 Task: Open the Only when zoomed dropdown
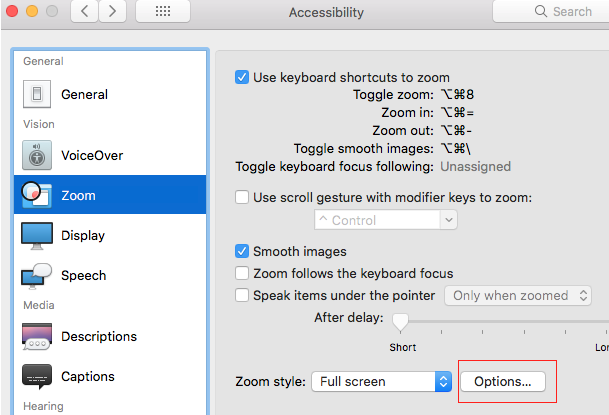pos(522,295)
